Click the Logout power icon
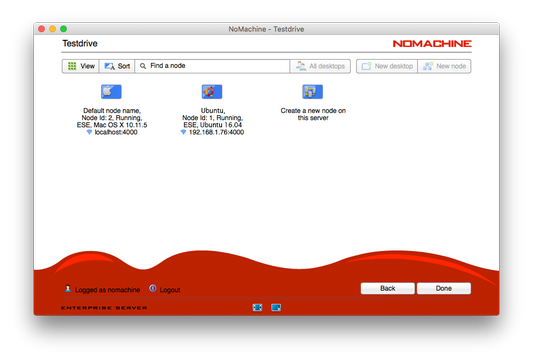533x364 pixels. point(153,288)
